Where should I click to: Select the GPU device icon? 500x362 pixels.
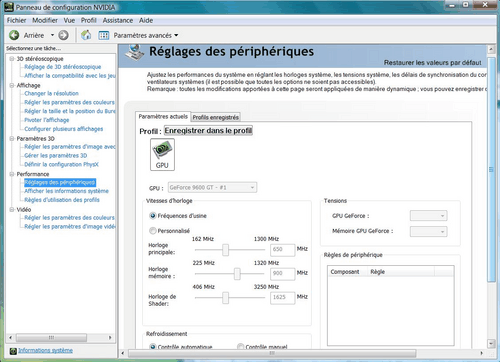(x=162, y=155)
